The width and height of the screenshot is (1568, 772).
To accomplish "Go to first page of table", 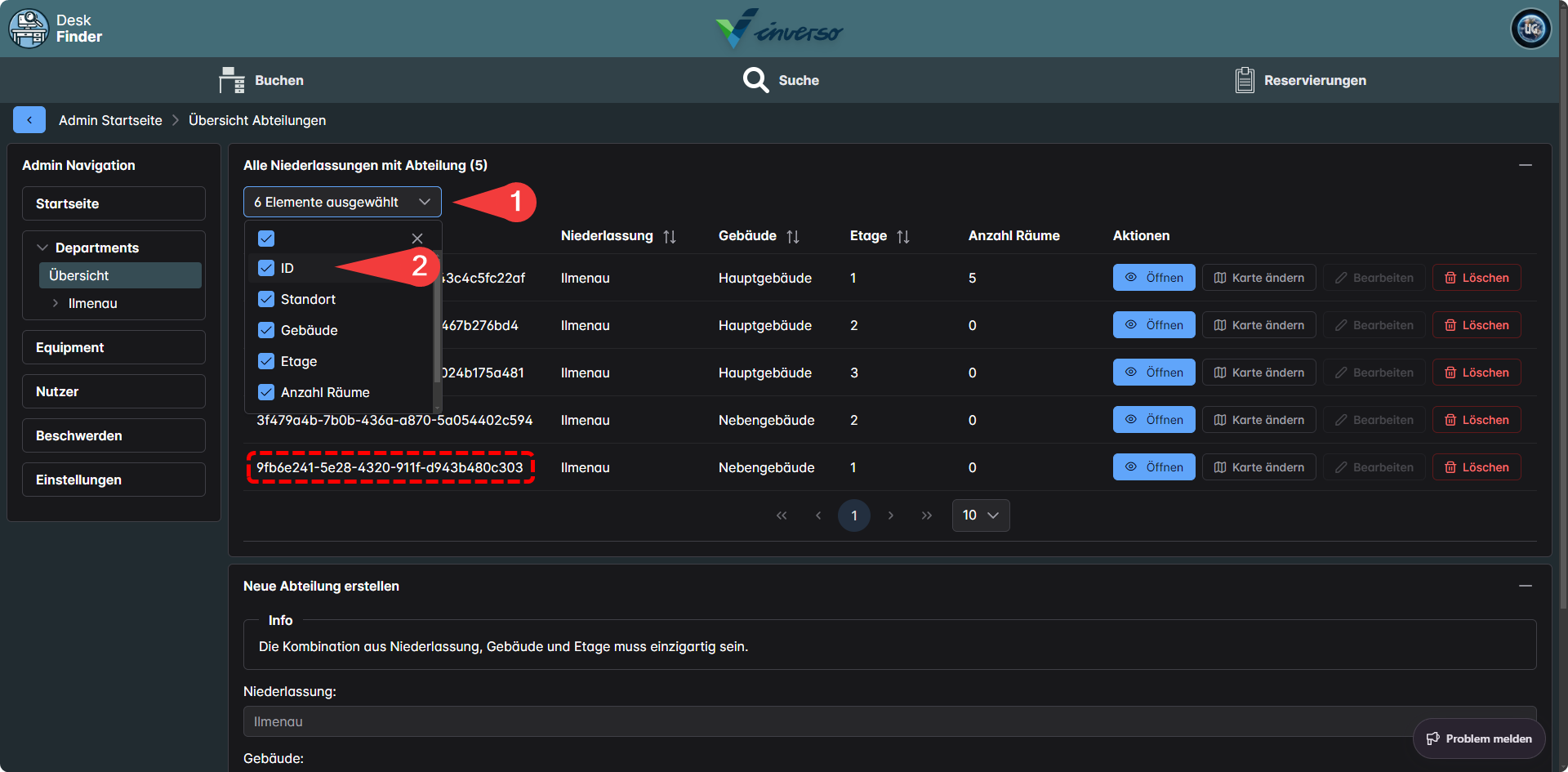I will 782,515.
